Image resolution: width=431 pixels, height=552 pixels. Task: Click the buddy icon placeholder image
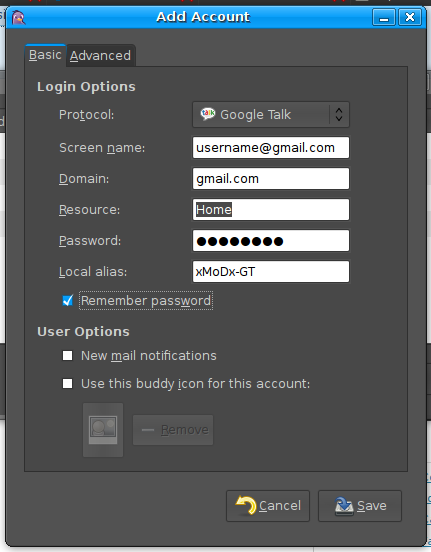tap(103, 430)
